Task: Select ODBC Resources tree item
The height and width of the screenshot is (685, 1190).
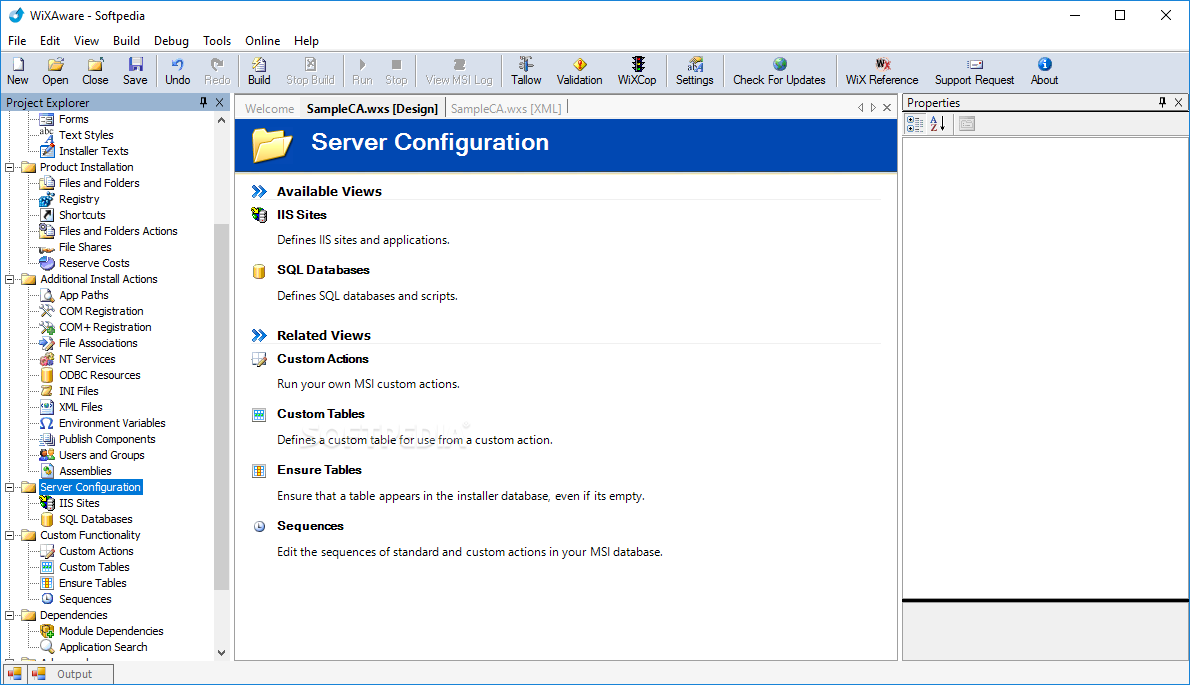Action: [x=99, y=375]
